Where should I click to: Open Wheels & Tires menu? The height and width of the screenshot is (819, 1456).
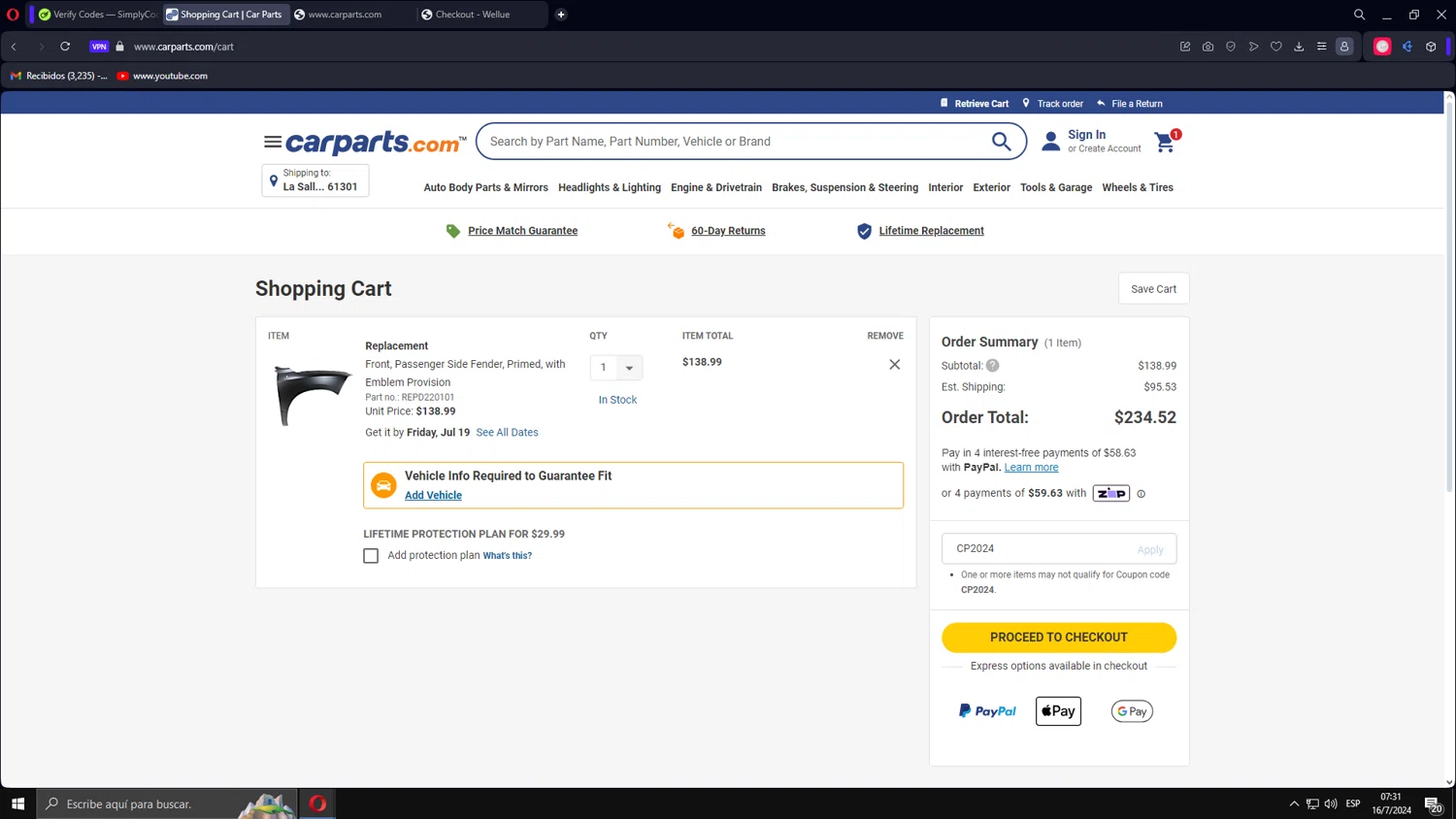pos(1138,188)
